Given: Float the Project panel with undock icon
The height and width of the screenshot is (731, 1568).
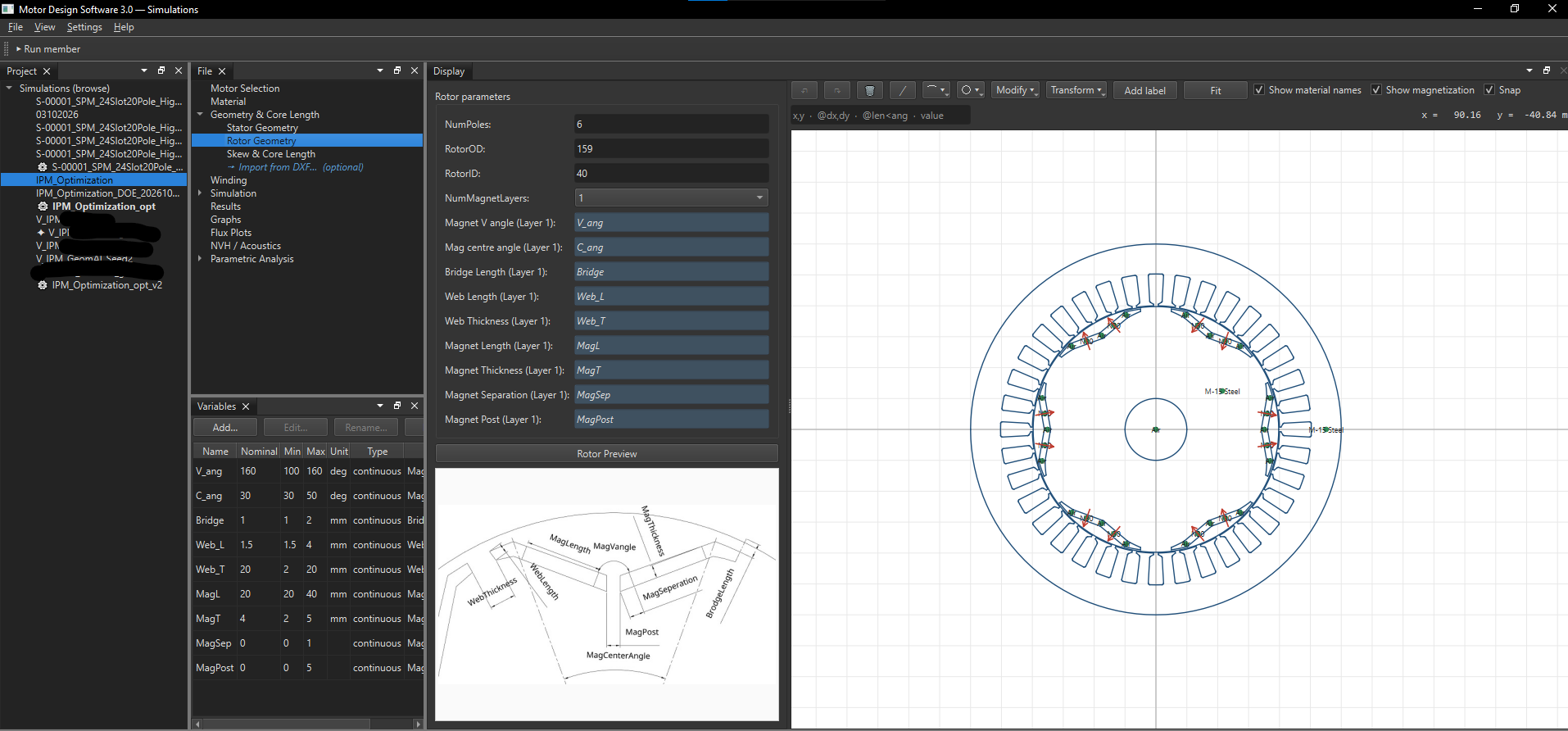Looking at the screenshot, I should pos(161,70).
